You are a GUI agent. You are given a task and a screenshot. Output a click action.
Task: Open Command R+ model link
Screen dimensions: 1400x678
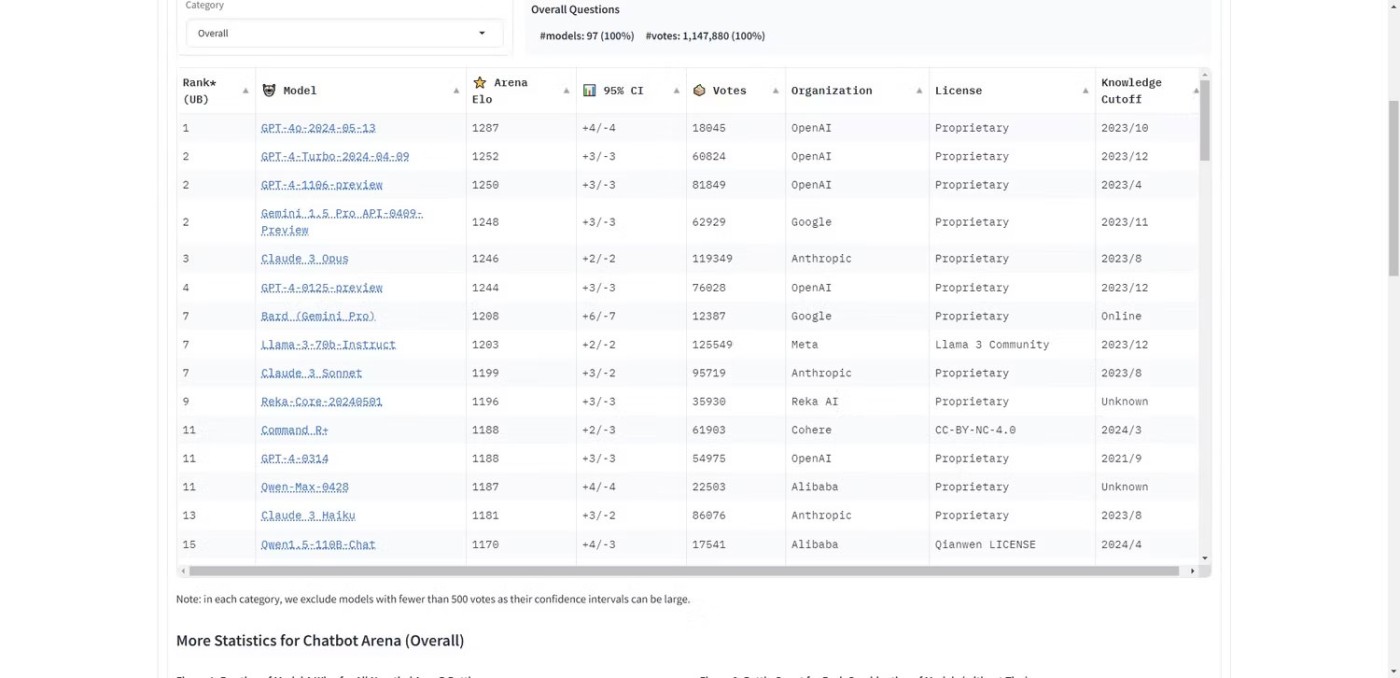click(295, 430)
